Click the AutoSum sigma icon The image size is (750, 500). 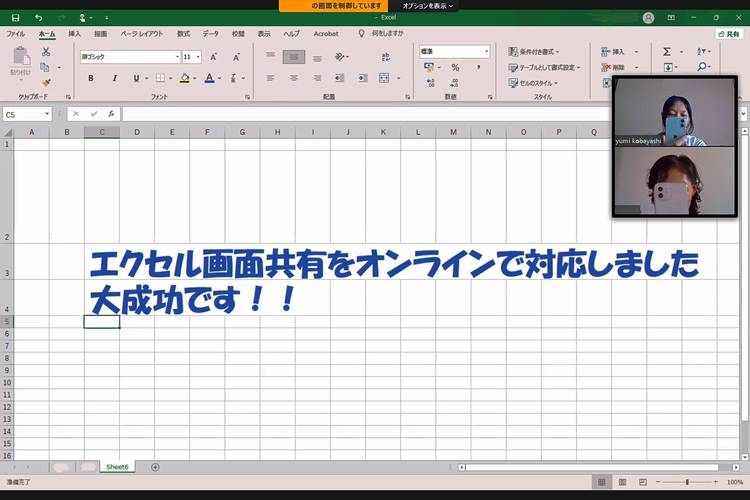point(667,51)
